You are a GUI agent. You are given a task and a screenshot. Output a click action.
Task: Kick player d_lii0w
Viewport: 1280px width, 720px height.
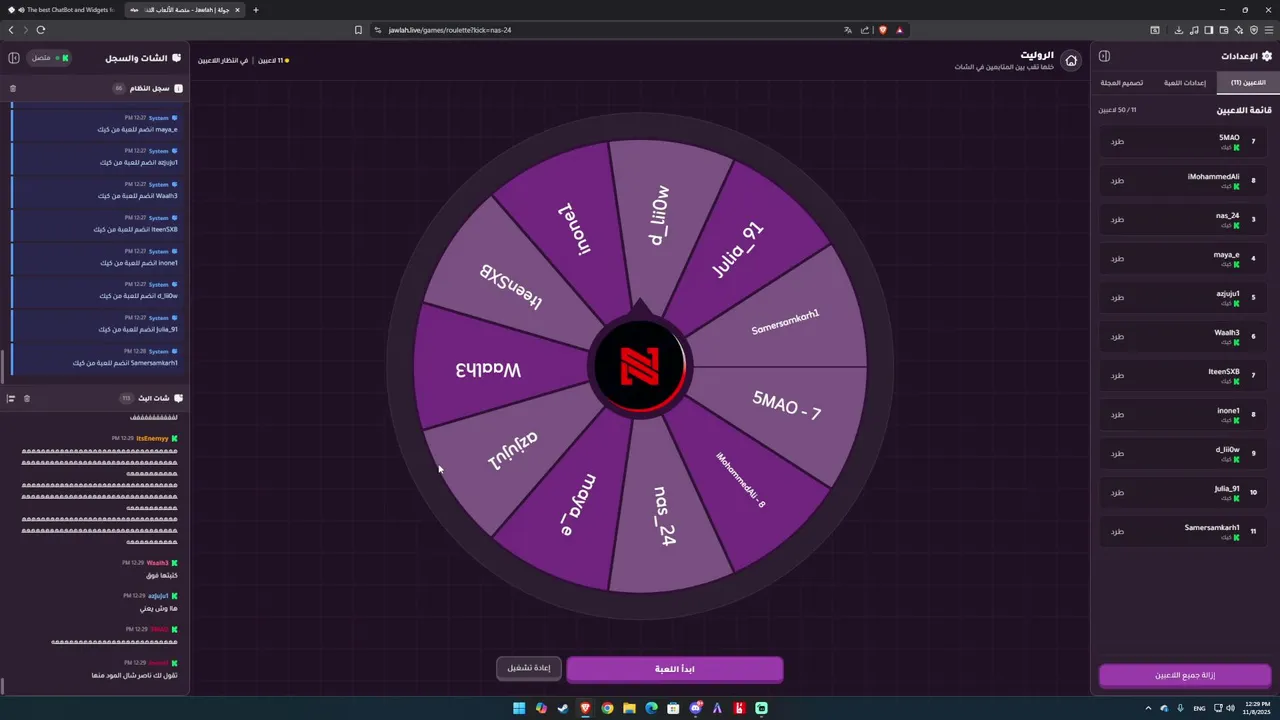pyautogui.click(x=1117, y=453)
